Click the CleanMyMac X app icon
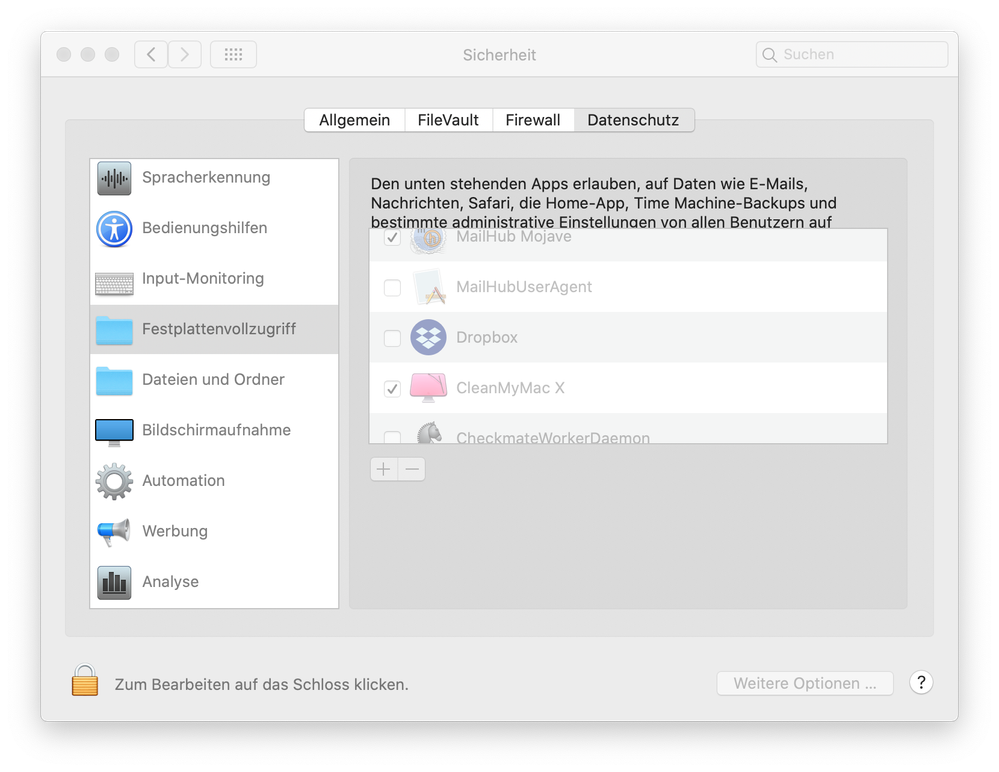Screen dimensions: 999x772 click(x=428, y=388)
